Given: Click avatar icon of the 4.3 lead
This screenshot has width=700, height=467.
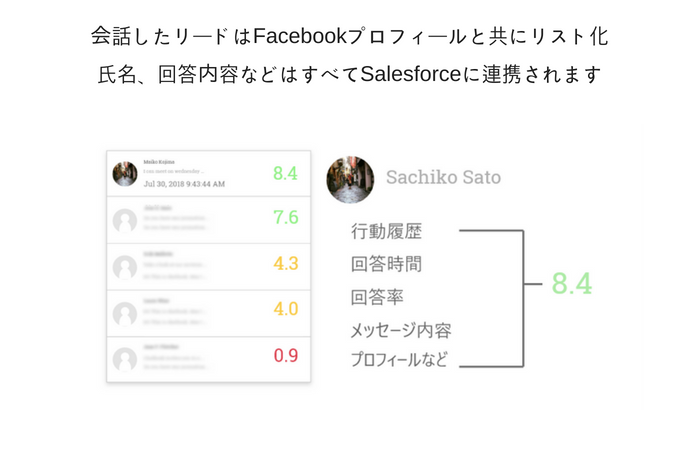Looking at the screenshot, I should [125, 267].
